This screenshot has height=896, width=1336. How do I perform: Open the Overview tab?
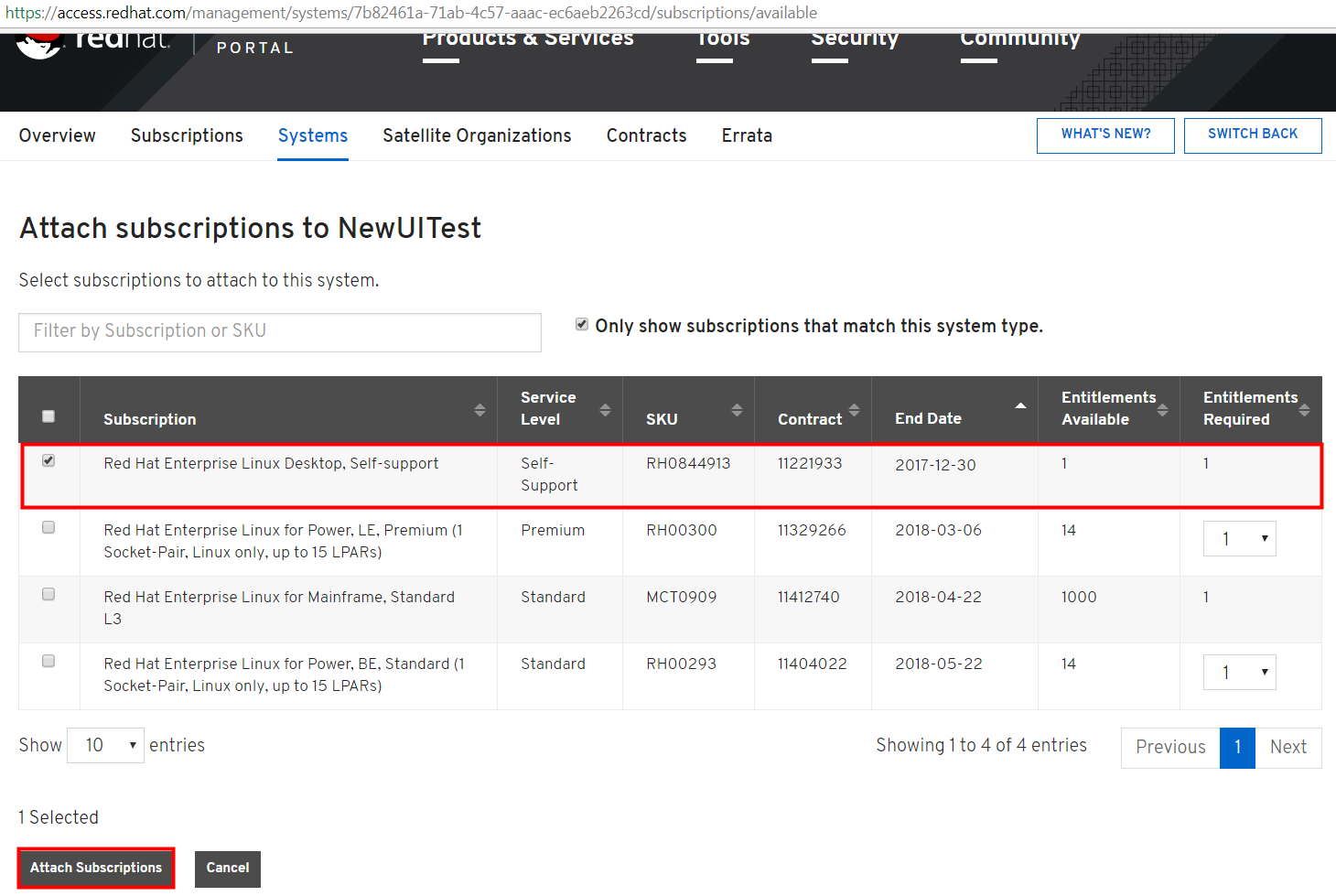coord(58,135)
